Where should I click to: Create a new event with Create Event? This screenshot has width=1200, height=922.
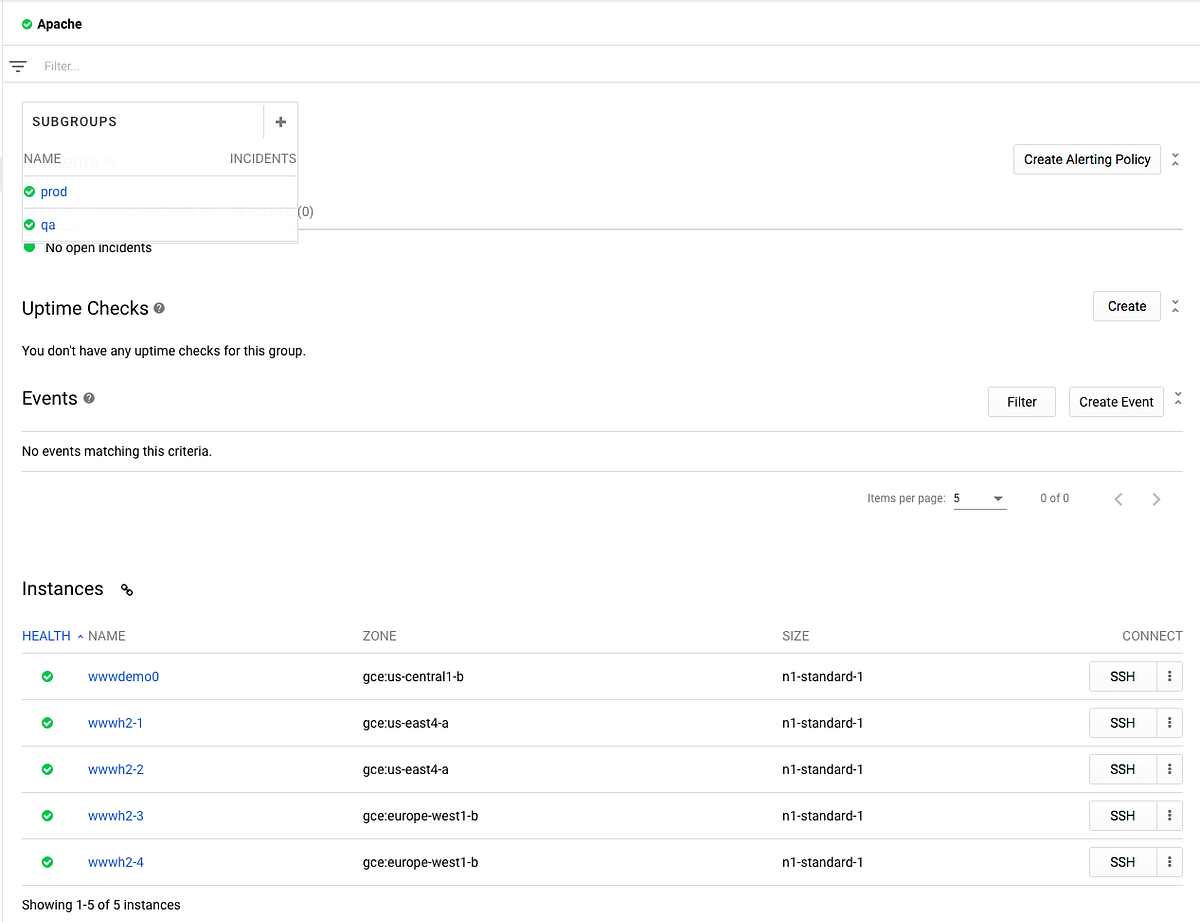pos(1116,401)
